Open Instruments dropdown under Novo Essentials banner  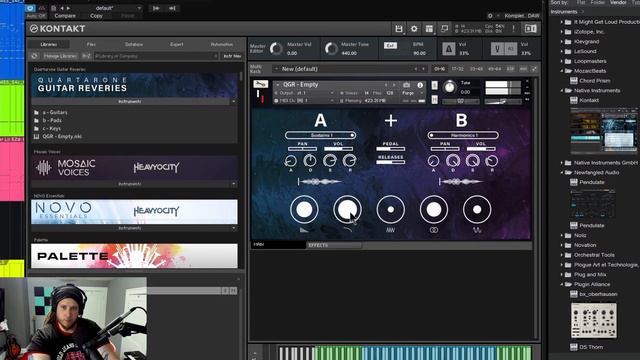(134, 228)
